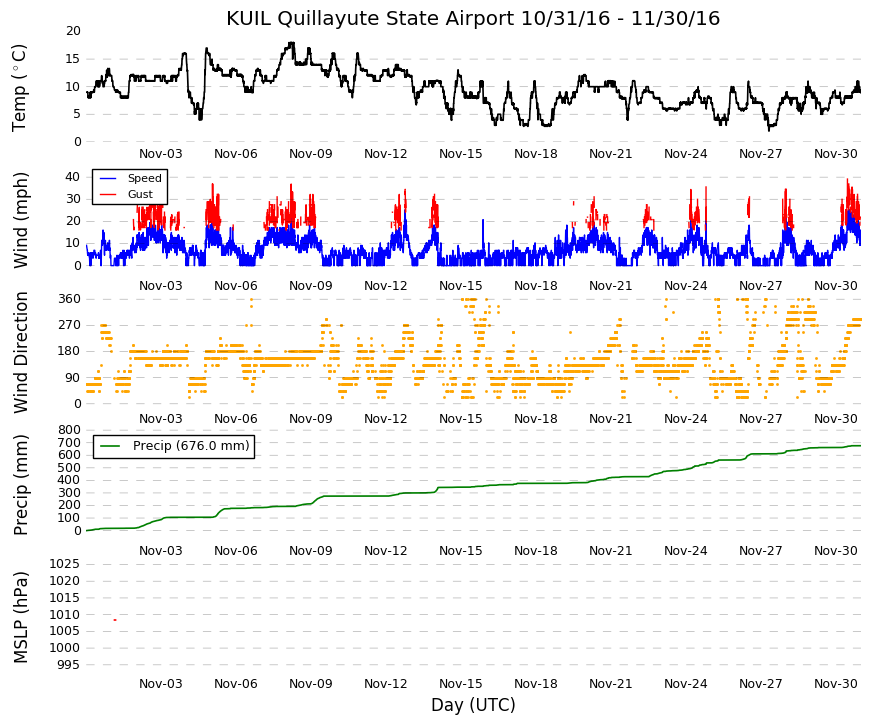Click the Precip (mm) axis label
The width and height of the screenshot is (871, 725).
pos(19,485)
